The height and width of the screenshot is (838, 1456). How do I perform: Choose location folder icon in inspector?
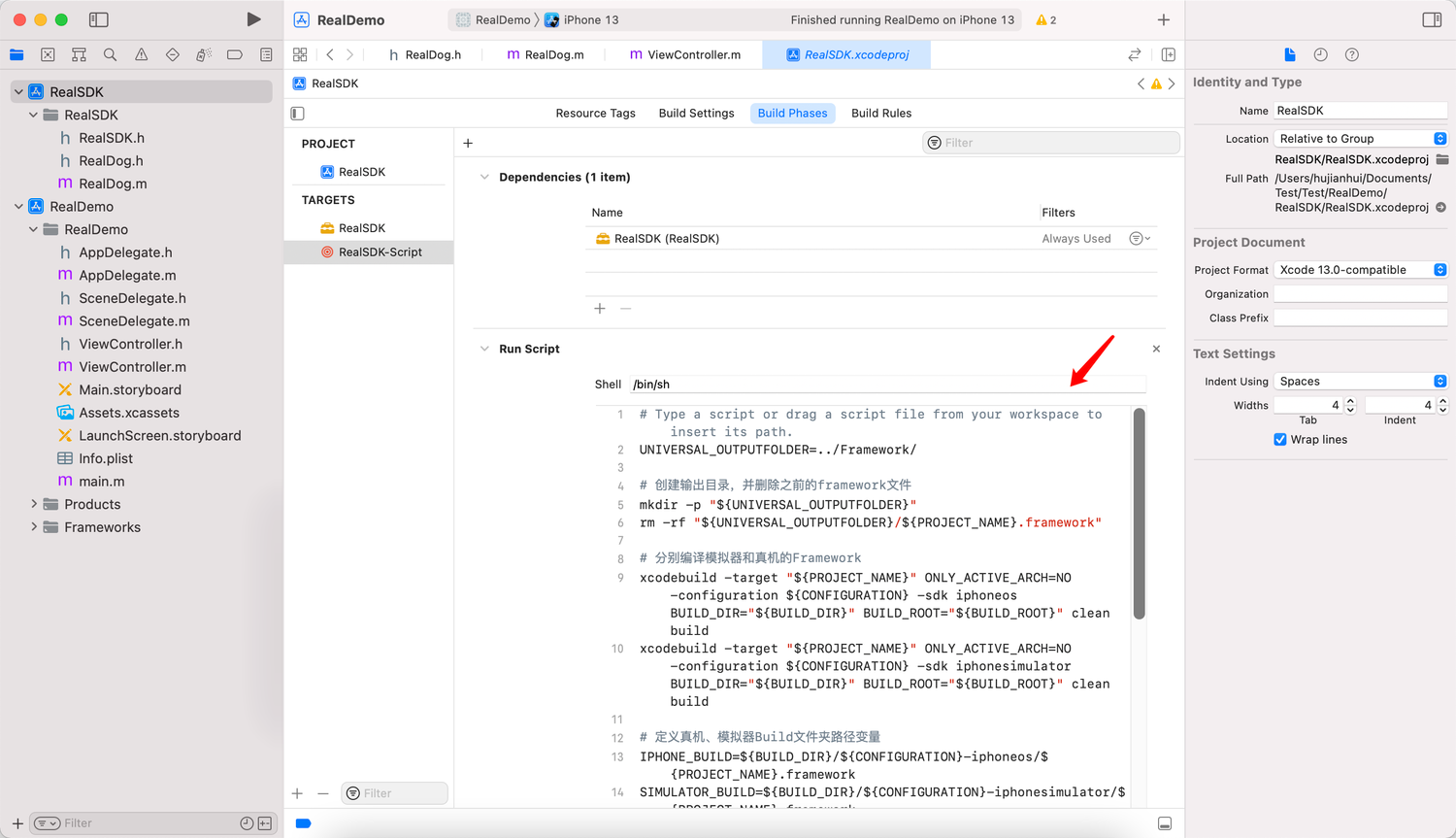coord(1441,159)
